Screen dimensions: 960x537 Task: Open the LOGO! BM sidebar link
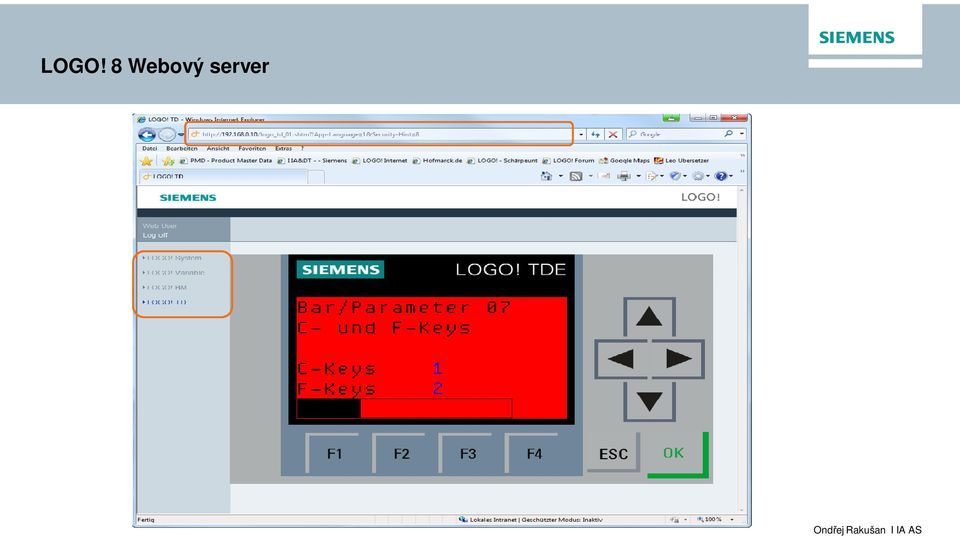tap(165, 287)
